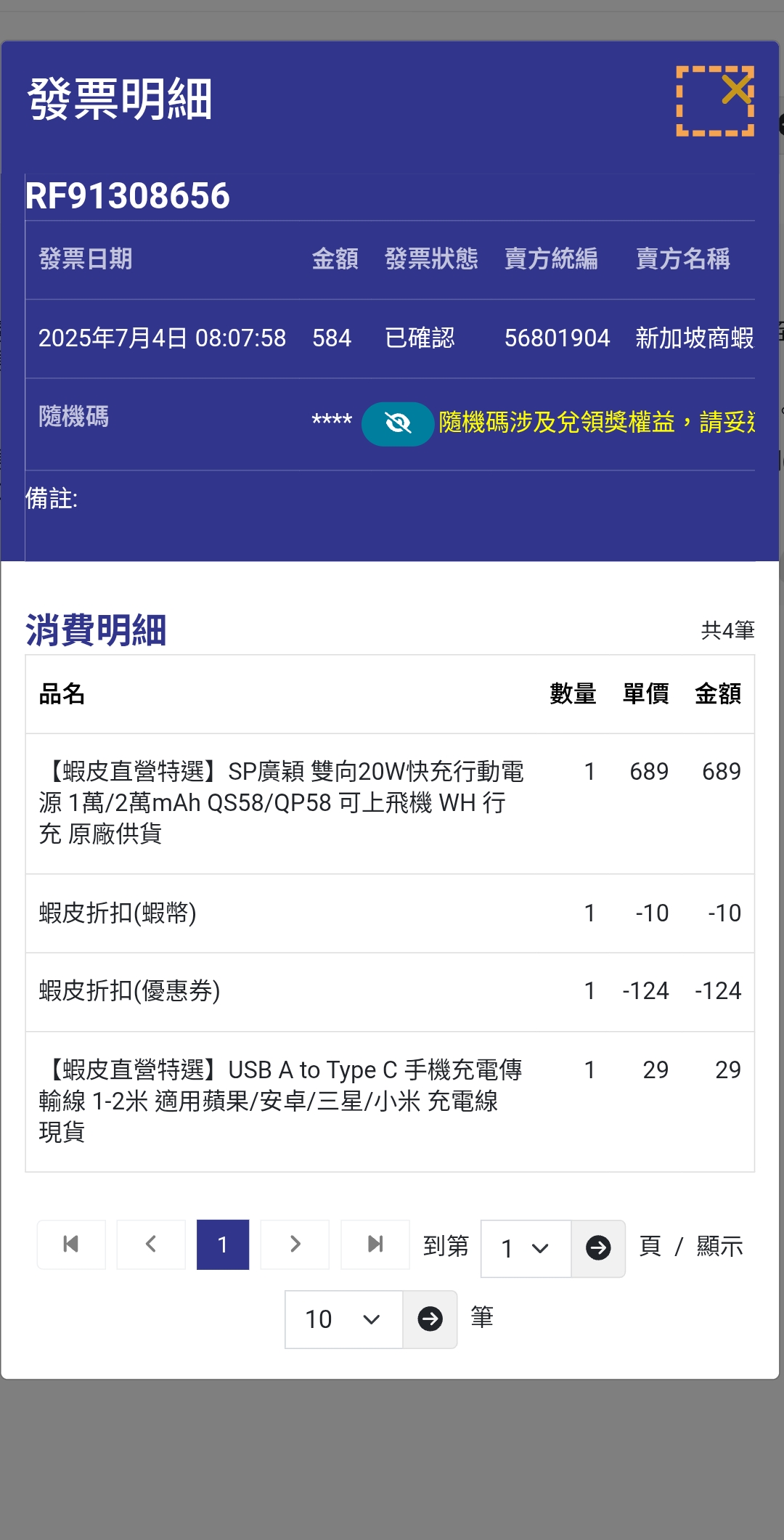784x1540 pixels.
Task: Jump to last page icon
Action: pyautogui.click(x=375, y=1244)
